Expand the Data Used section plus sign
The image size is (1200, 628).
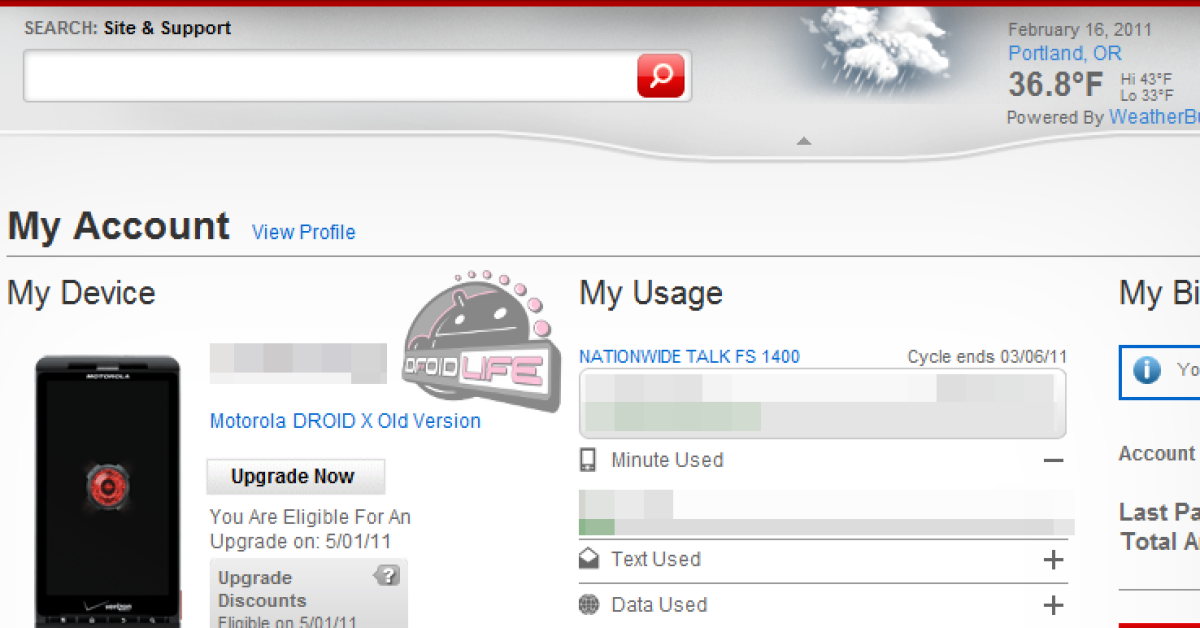(1053, 605)
